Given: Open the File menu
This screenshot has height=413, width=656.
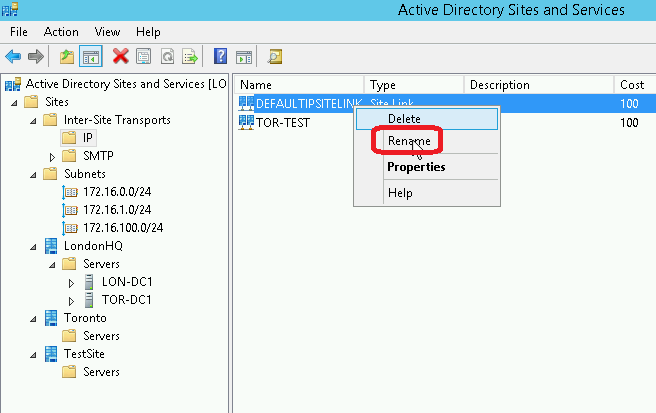Looking at the screenshot, I should [19, 32].
